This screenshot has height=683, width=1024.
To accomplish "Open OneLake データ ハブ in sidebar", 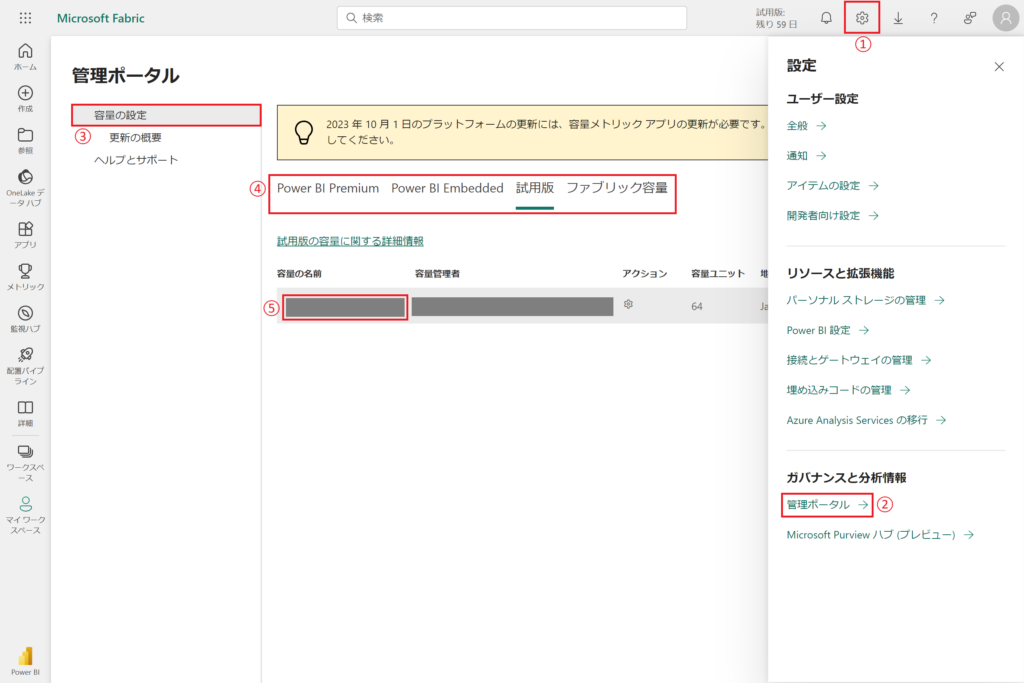I will coord(25,187).
